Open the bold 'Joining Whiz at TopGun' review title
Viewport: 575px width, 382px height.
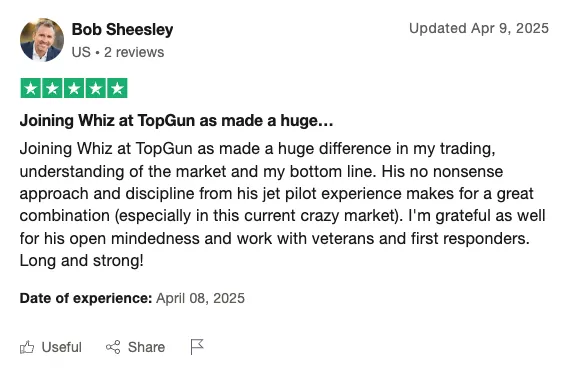pos(176,120)
